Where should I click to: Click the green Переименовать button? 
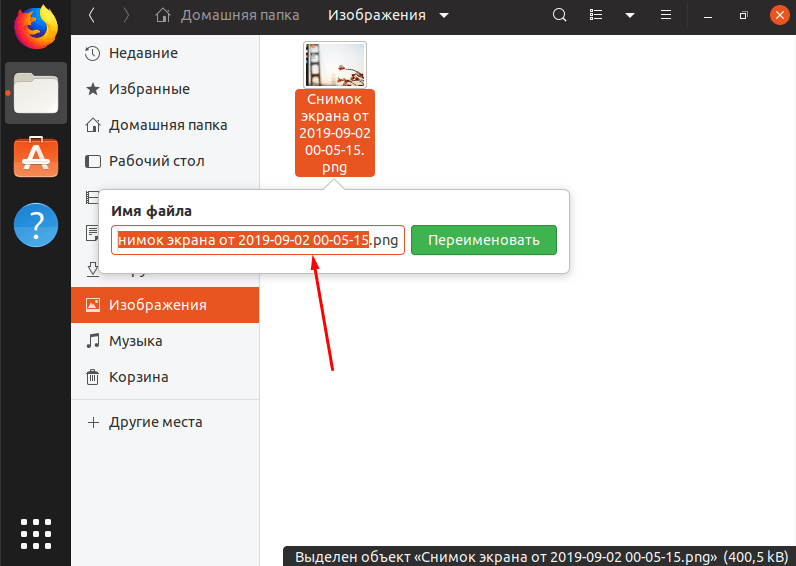click(x=484, y=240)
